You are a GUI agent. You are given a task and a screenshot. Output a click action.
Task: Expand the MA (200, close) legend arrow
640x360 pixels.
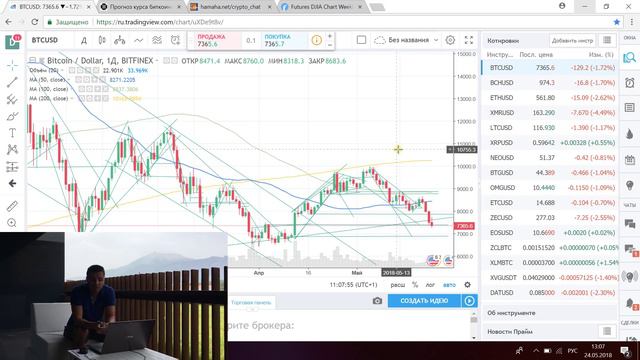click(x=72, y=98)
